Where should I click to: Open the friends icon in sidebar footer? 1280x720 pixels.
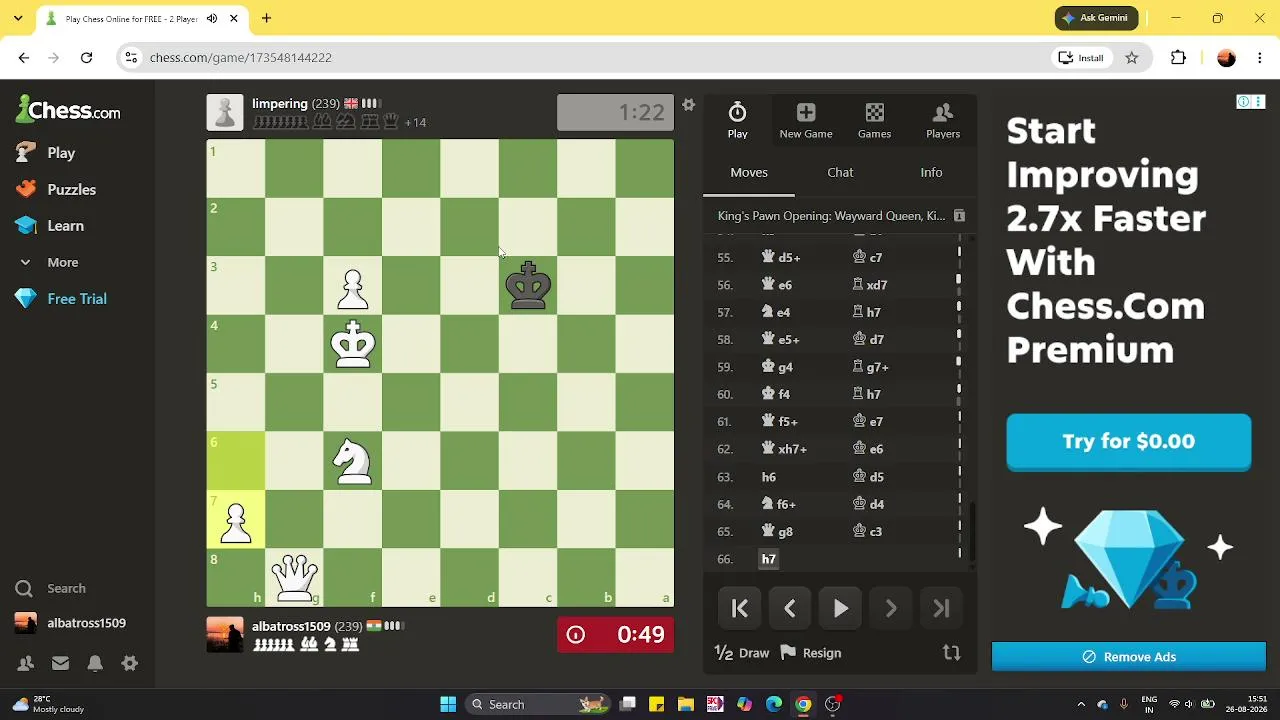(x=26, y=663)
